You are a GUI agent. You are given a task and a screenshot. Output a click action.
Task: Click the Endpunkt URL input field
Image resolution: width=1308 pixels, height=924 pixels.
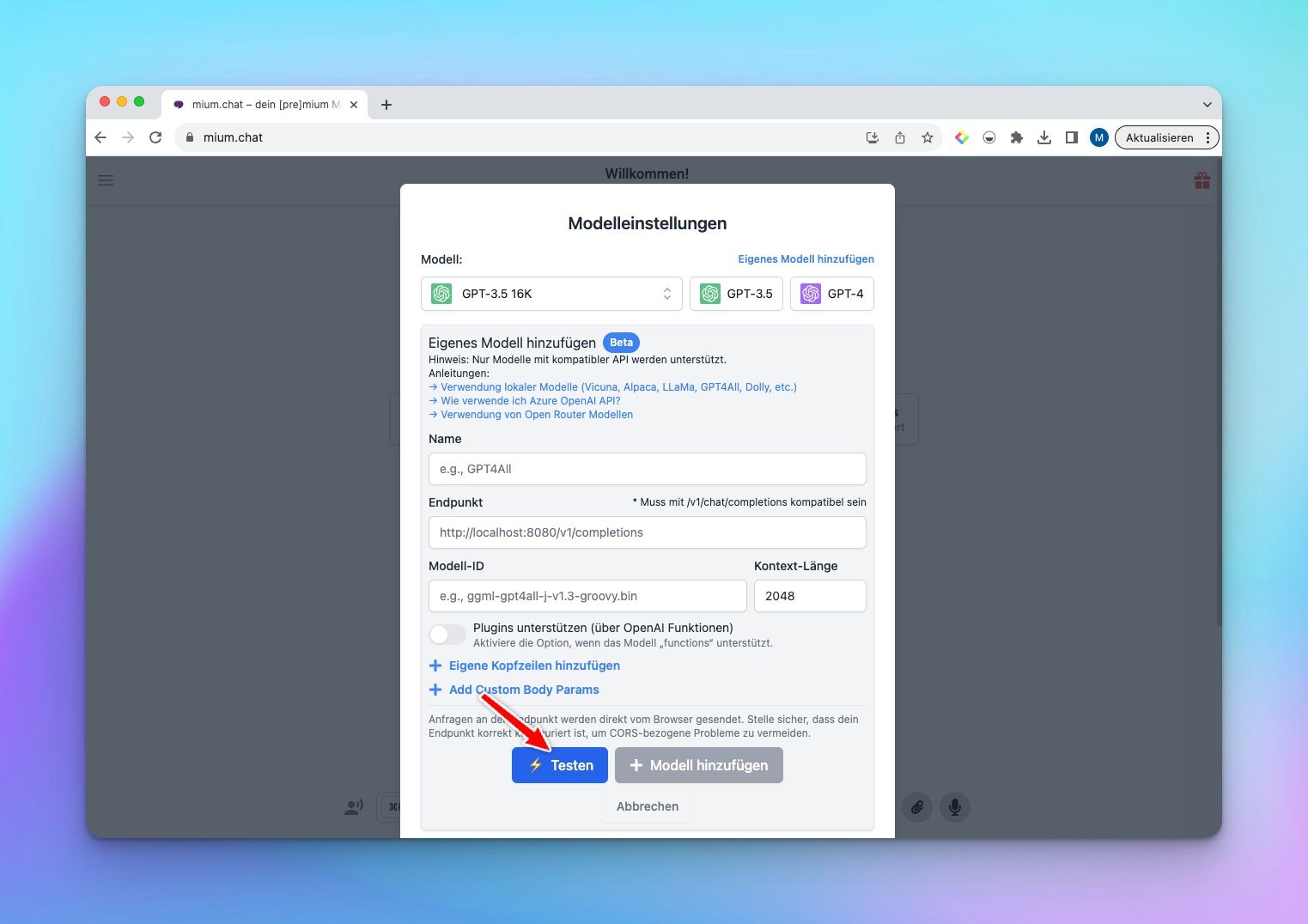click(x=647, y=532)
